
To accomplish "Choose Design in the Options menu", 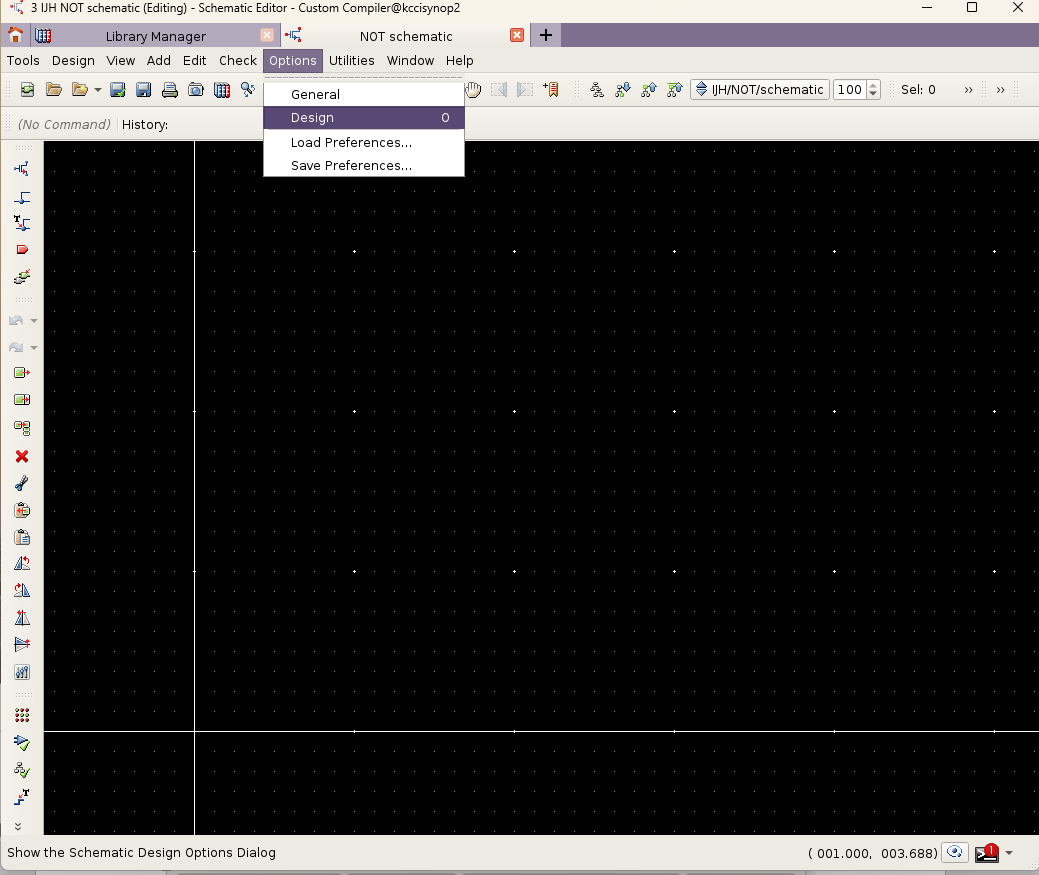I will [x=364, y=117].
